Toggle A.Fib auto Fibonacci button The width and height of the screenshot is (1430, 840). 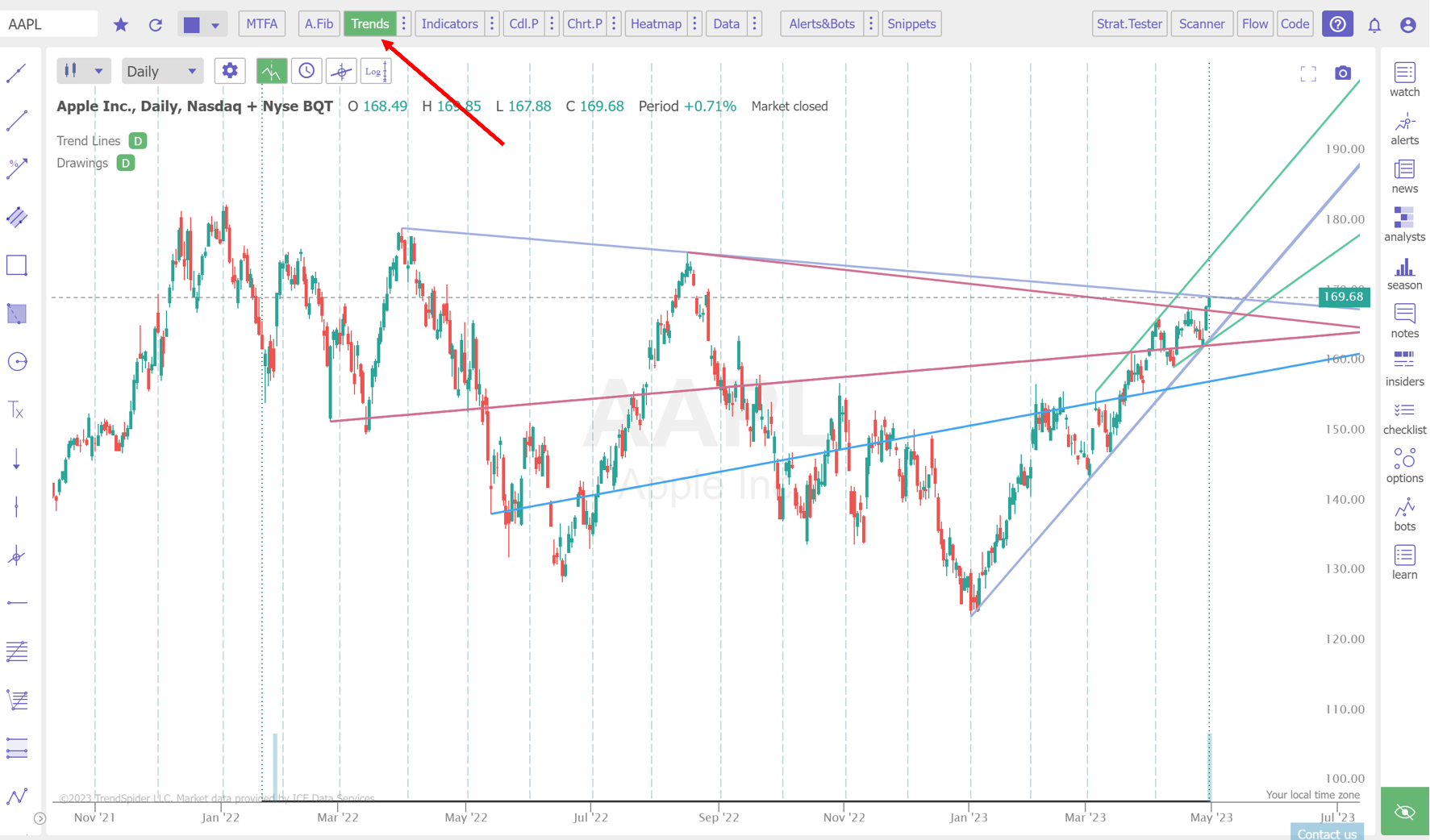click(x=319, y=24)
